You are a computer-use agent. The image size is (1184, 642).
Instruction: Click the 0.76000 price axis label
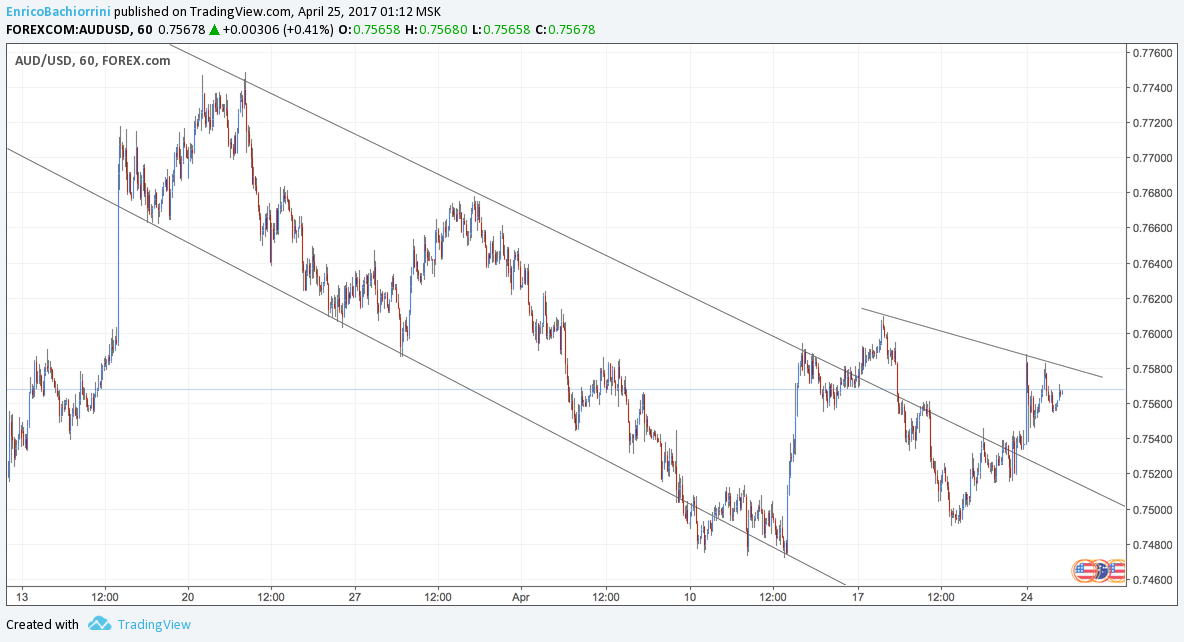1152,334
